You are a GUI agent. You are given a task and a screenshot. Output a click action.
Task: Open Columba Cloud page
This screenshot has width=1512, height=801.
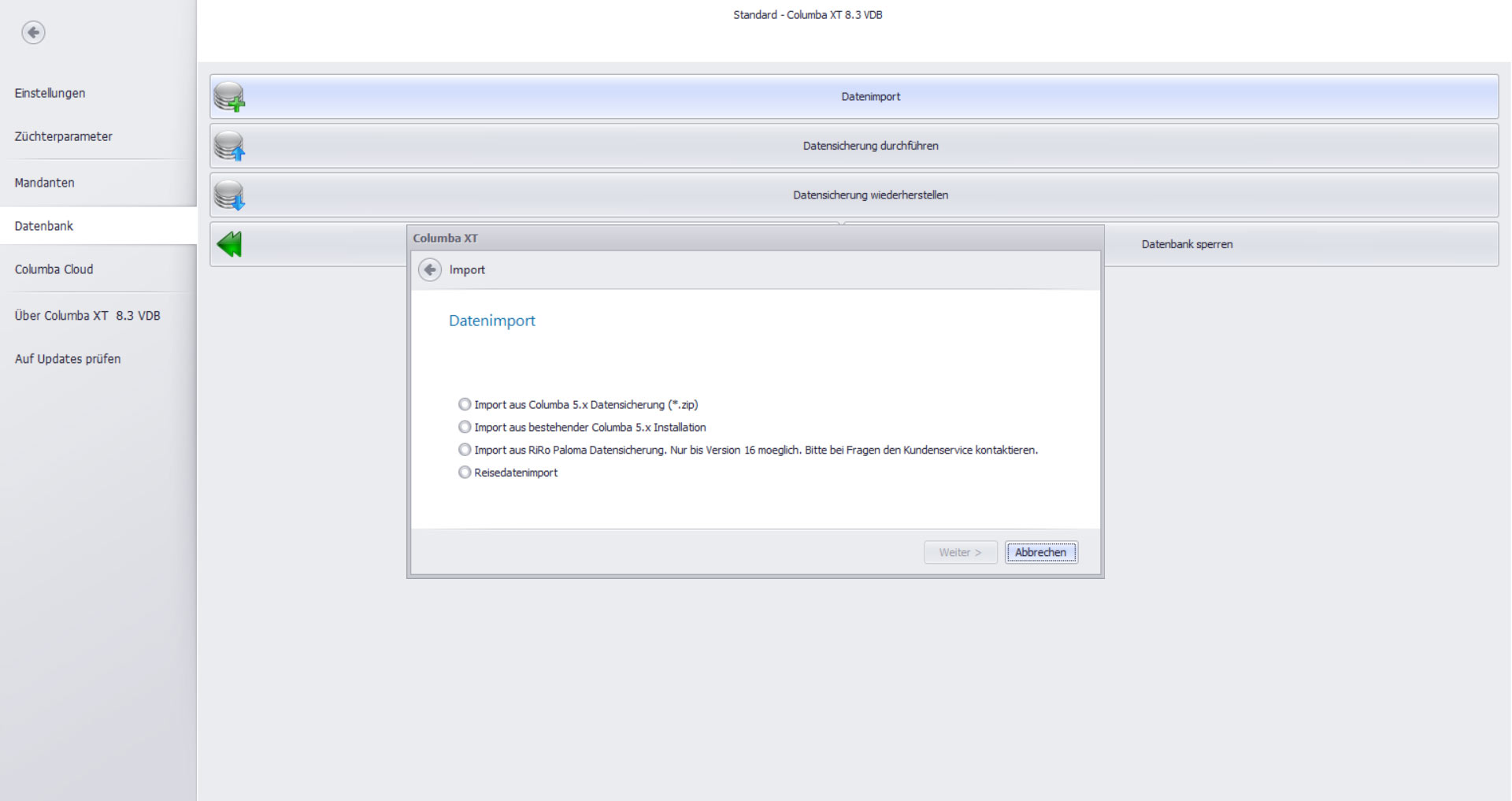coord(54,269)
